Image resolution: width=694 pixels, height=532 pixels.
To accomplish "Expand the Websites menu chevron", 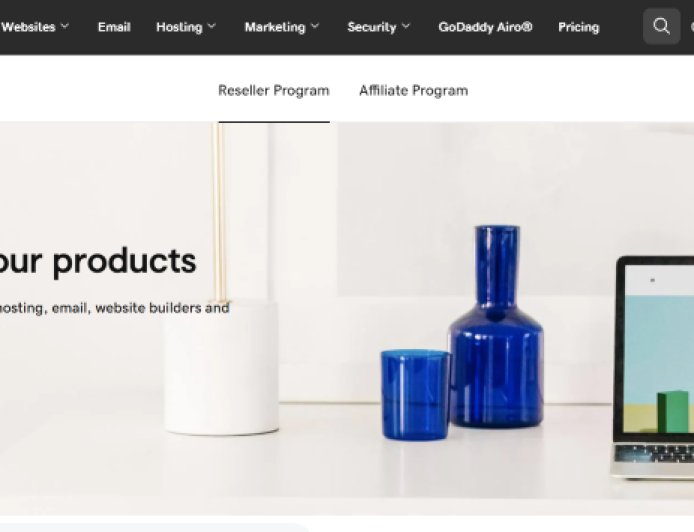I will point(65,26).
